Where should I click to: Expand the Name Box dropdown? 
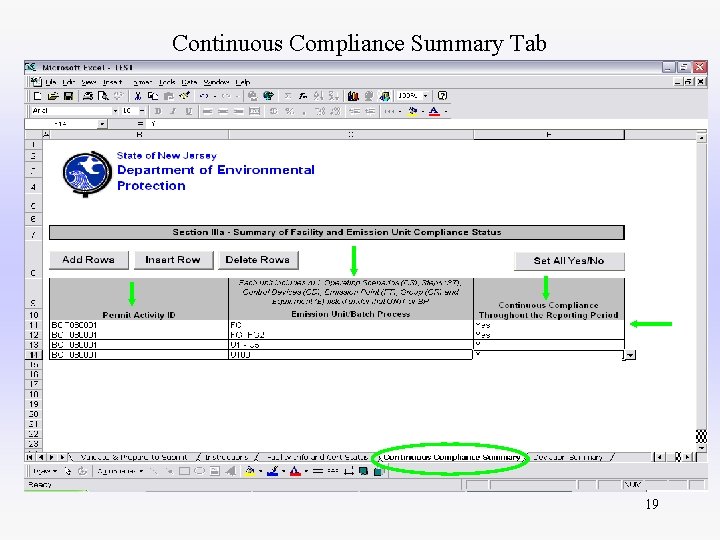point(102,124)
